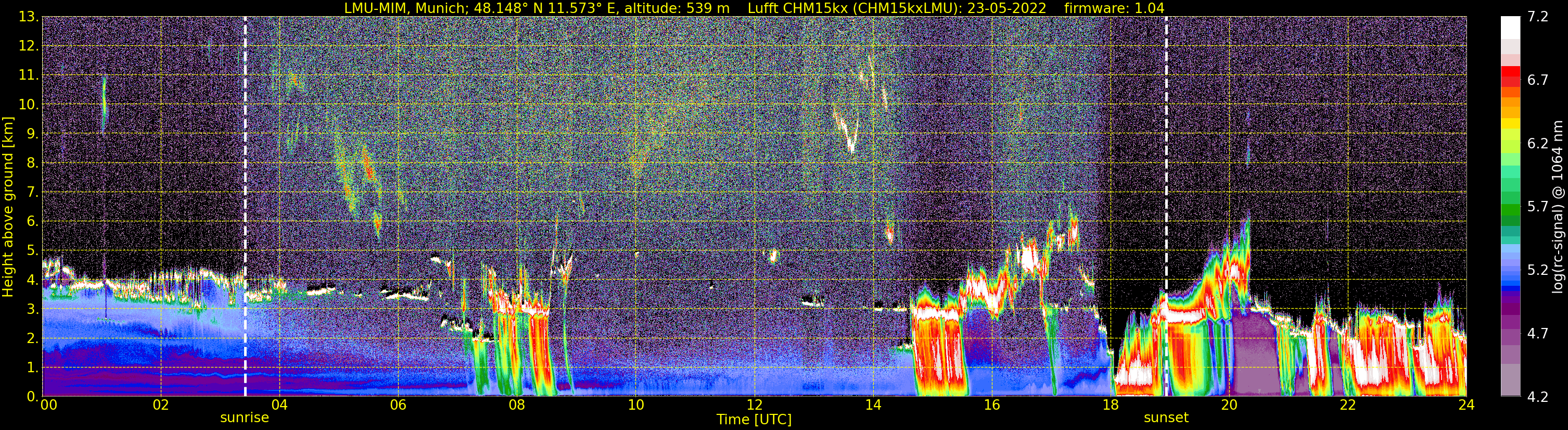Click the 'Height above ground [km]' axis label

[x=8, y=207]
